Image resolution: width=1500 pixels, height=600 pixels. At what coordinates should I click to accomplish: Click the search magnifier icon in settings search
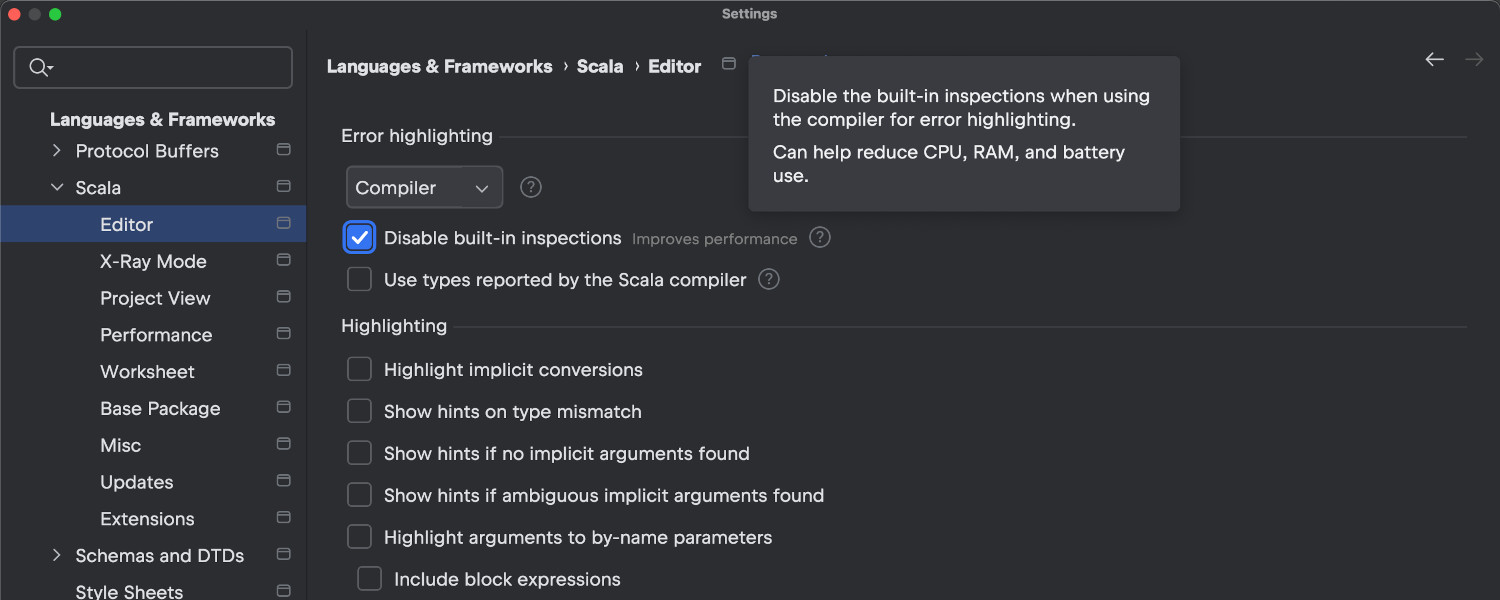(40, 67)
